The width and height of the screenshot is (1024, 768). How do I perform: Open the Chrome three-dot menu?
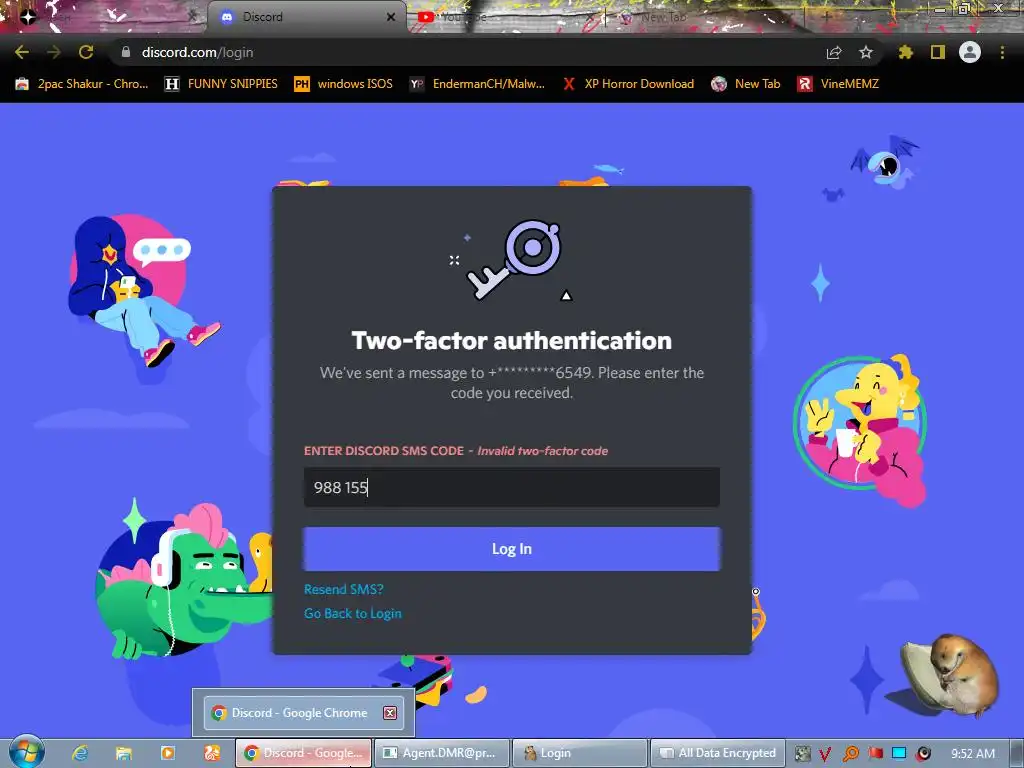tap(1002, 52)
